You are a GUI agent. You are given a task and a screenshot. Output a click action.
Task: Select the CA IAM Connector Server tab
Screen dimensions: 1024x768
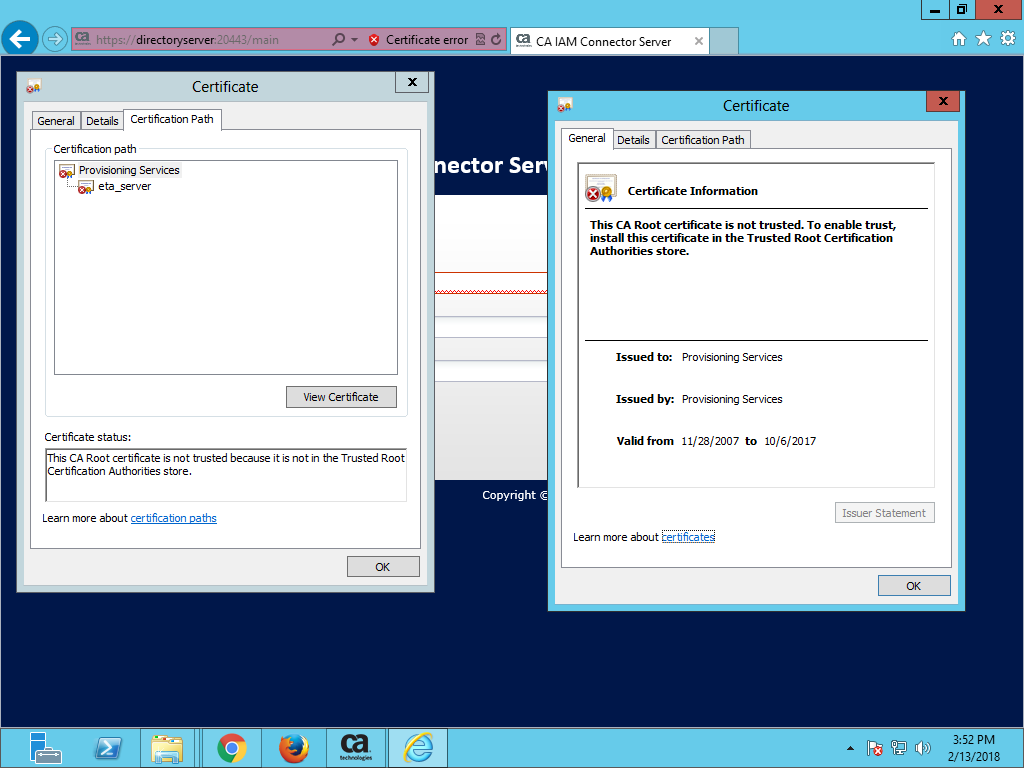602,41
